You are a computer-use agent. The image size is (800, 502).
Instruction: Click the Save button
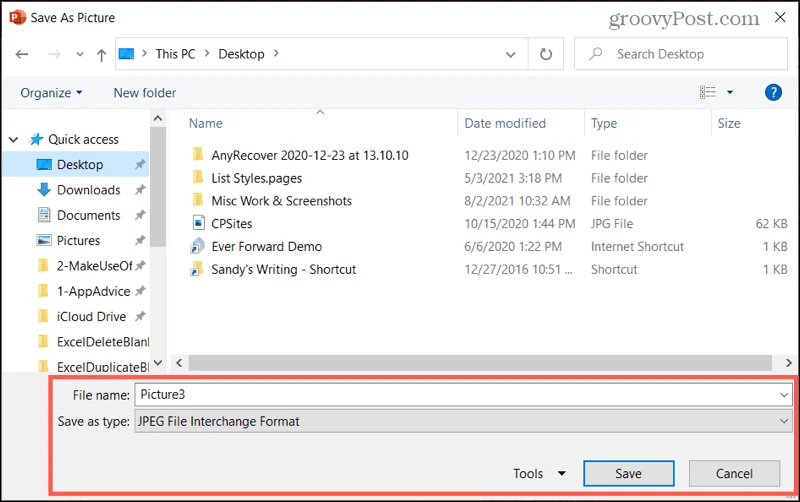click(x=629, y=473)
